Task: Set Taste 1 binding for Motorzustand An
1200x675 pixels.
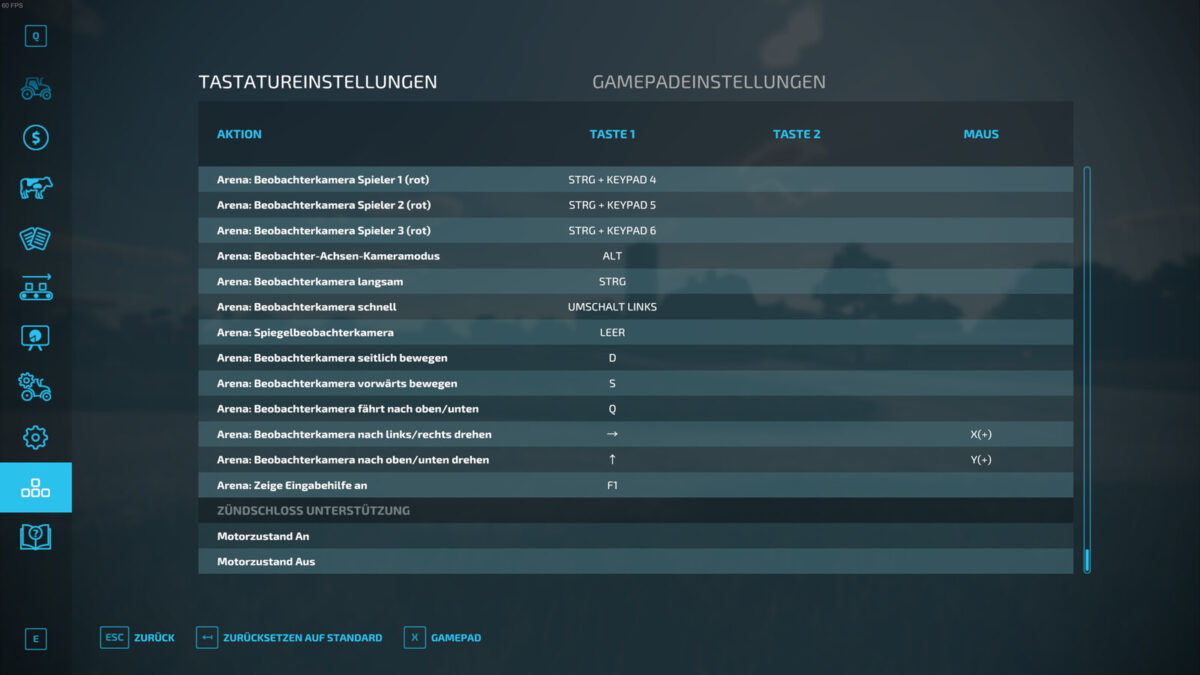Action: pos(612,536)
